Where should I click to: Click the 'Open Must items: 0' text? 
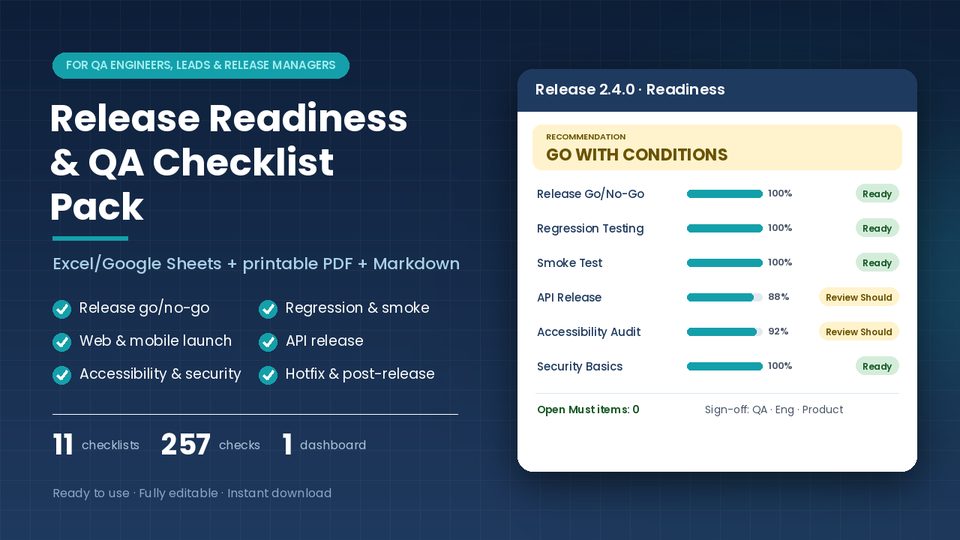point(588,410)
